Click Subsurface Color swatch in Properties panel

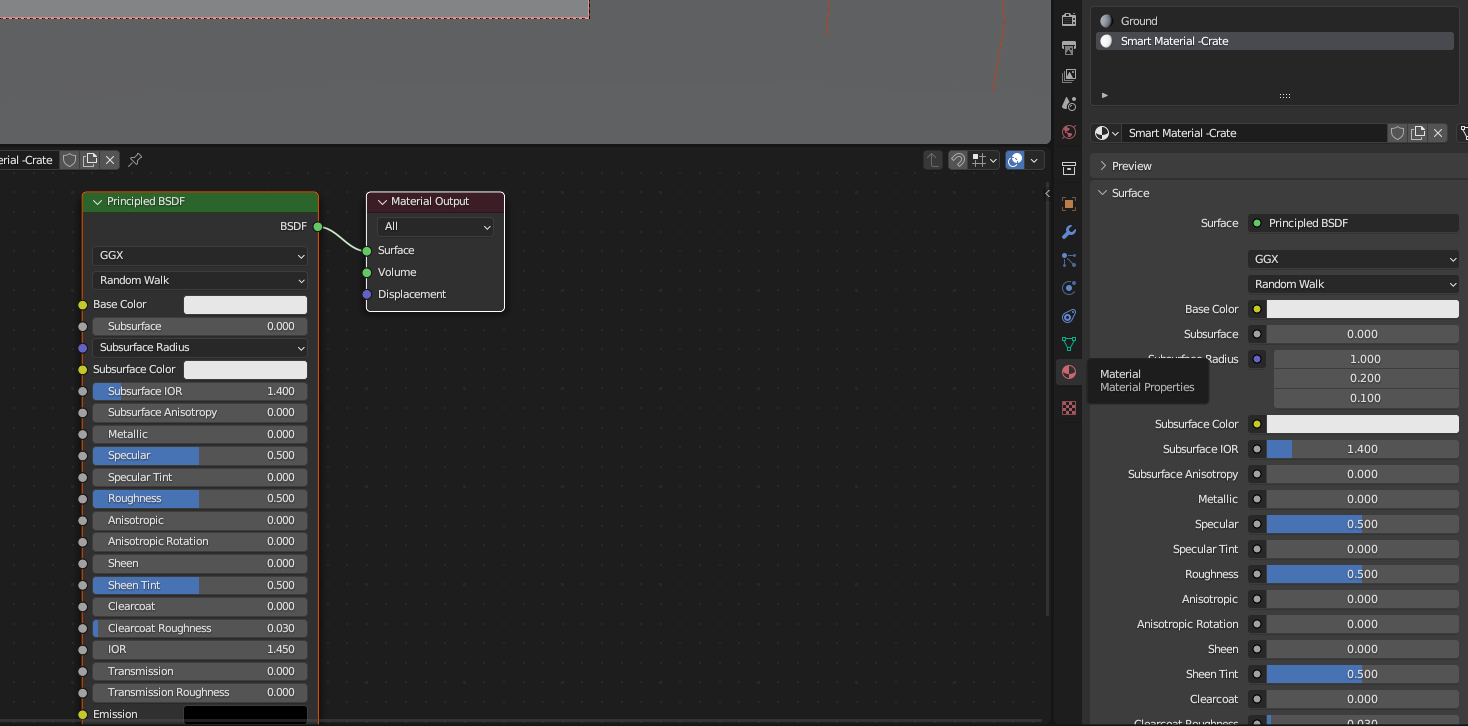click(x=1362, y=424)
